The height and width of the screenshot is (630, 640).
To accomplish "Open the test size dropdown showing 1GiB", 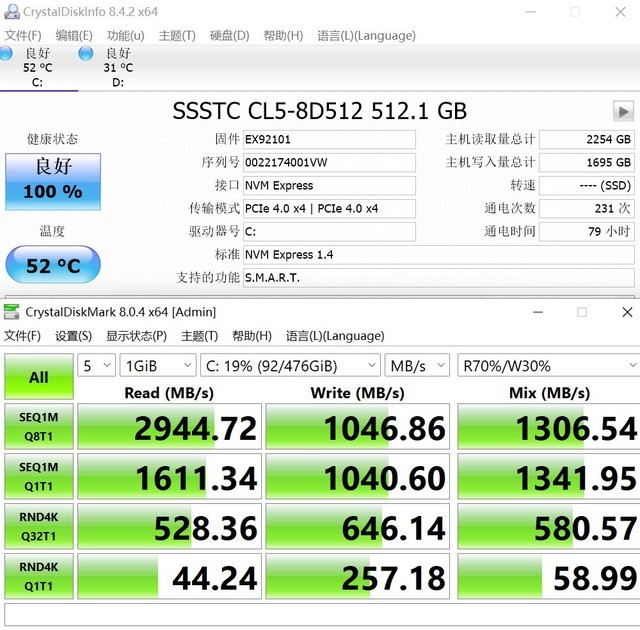I will pos(158,365).
